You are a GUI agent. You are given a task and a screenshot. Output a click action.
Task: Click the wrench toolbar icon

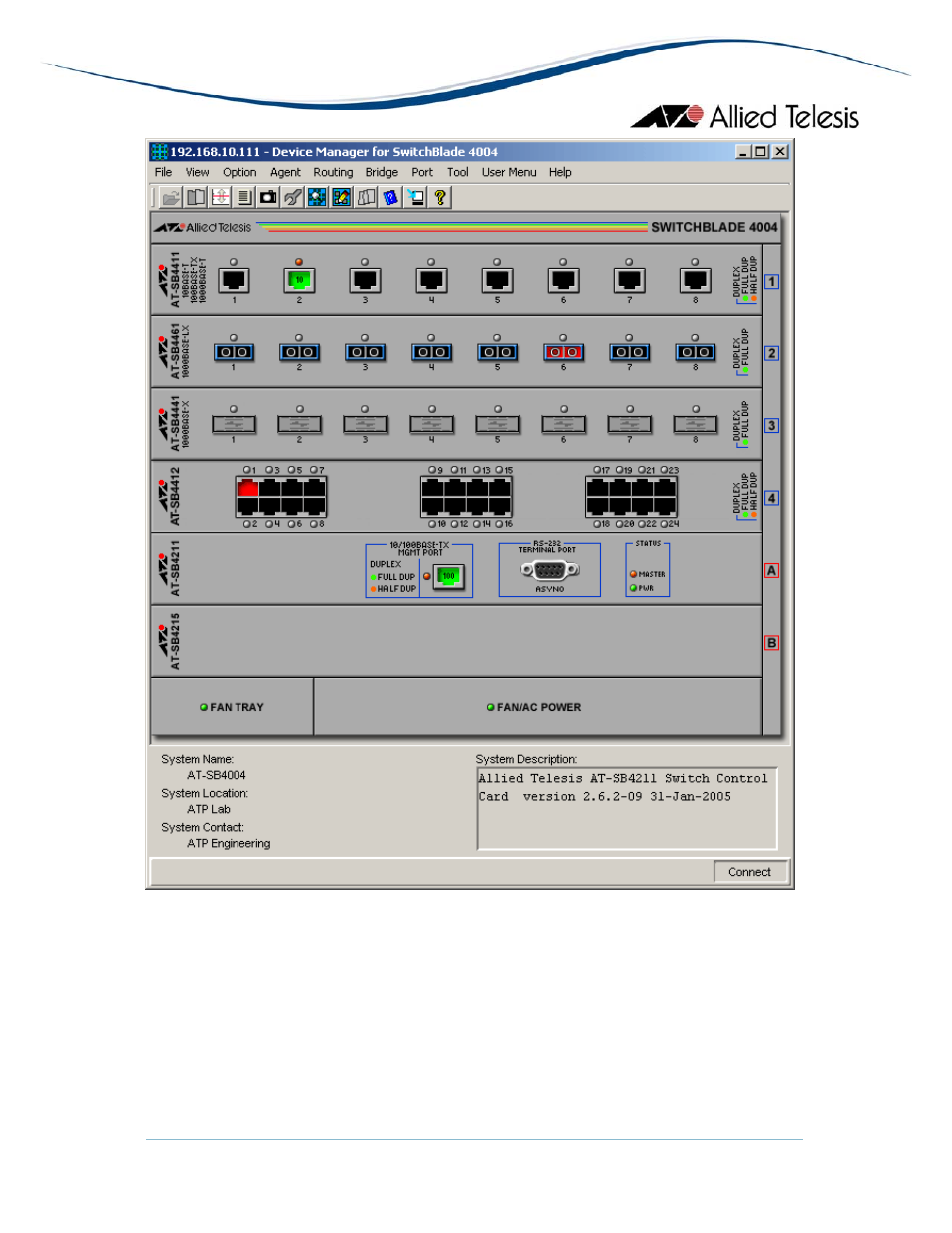pyautogui.click(x=292, y=198)
